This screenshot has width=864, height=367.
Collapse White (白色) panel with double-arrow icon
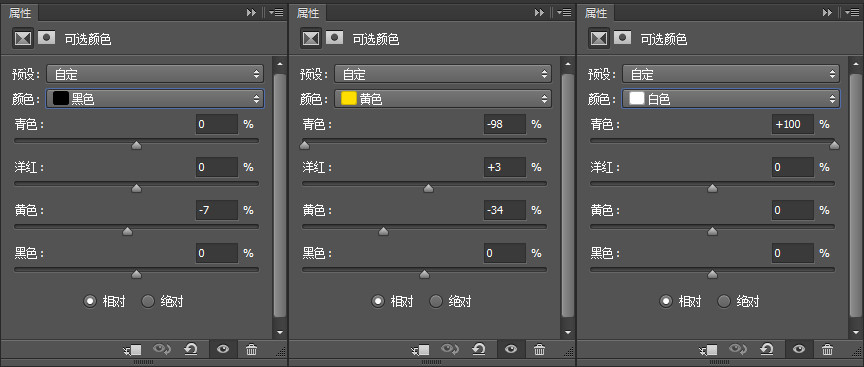tap(827, 12)
